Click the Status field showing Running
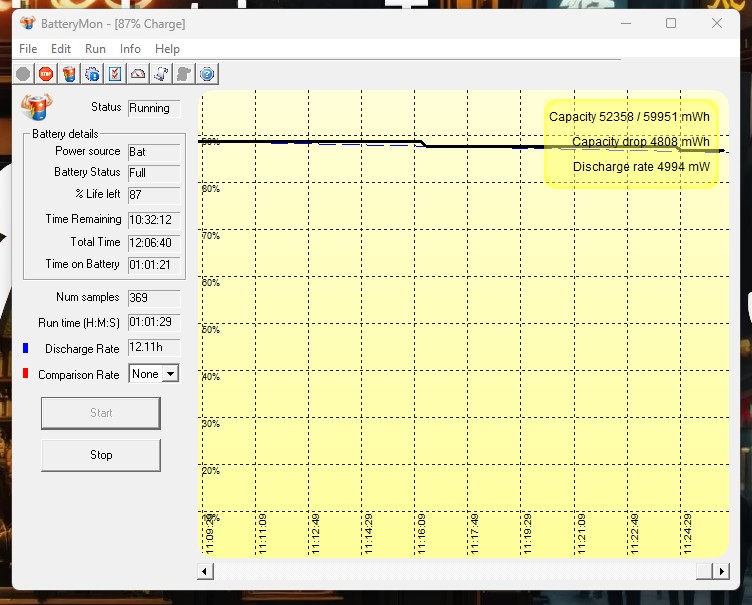Screen dimensions: 752x605 click(x=154, y=108)
